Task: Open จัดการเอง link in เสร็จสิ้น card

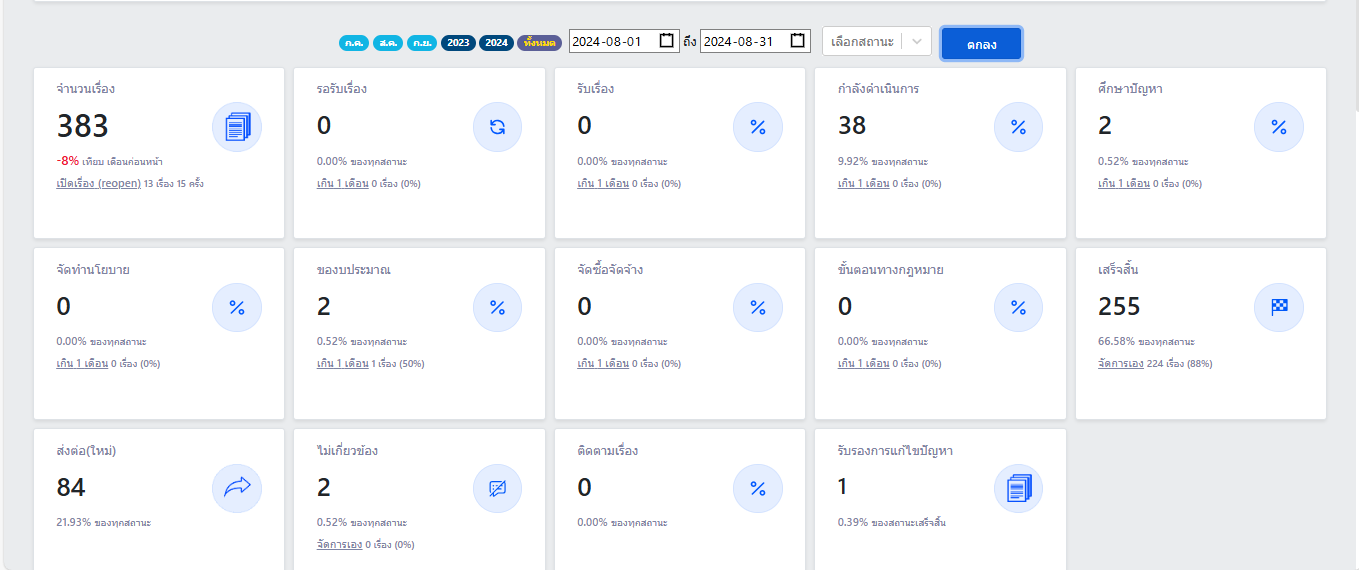Action: point(1120,364)
